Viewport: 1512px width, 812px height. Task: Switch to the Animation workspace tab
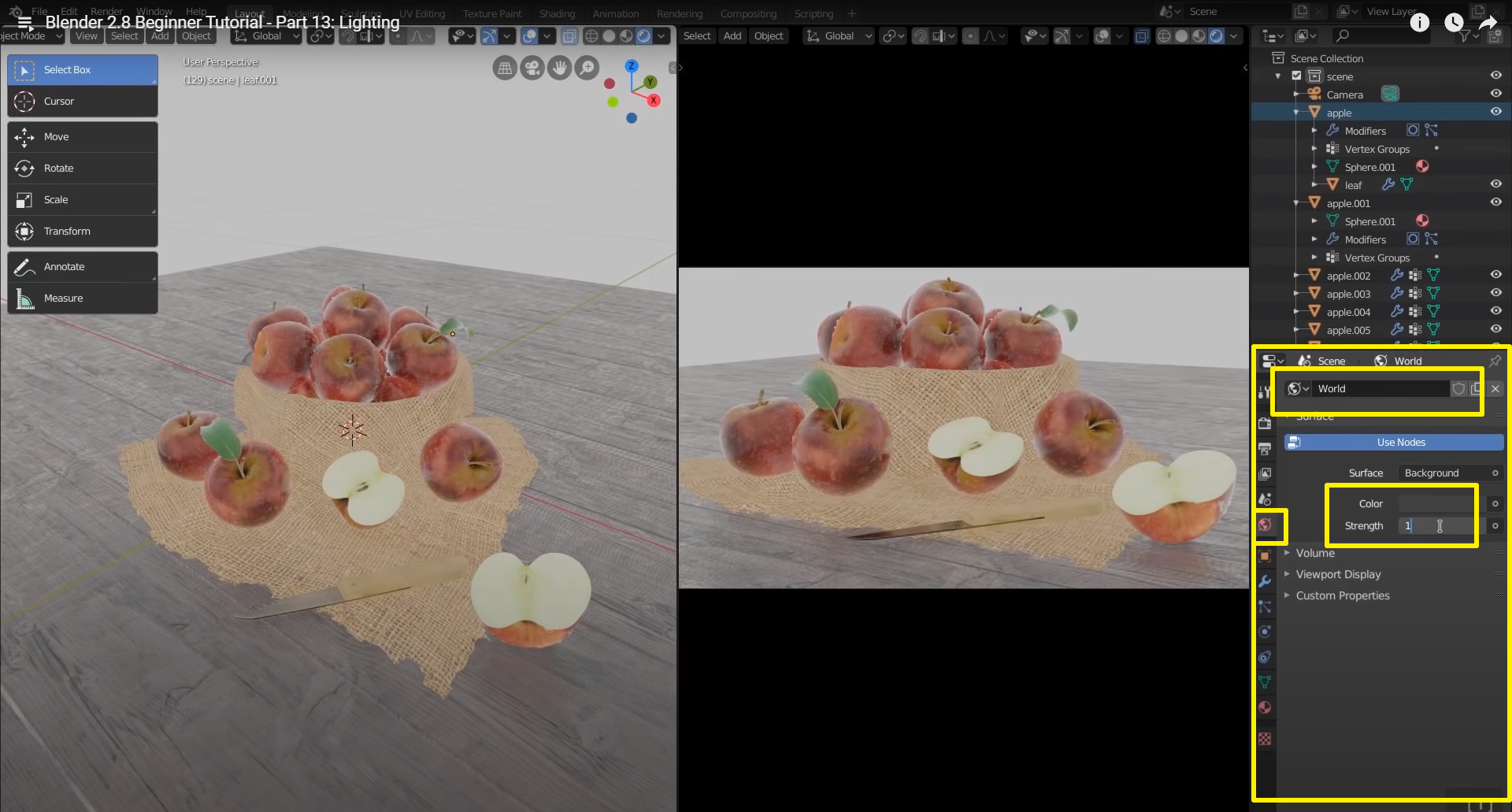point(616,13)
